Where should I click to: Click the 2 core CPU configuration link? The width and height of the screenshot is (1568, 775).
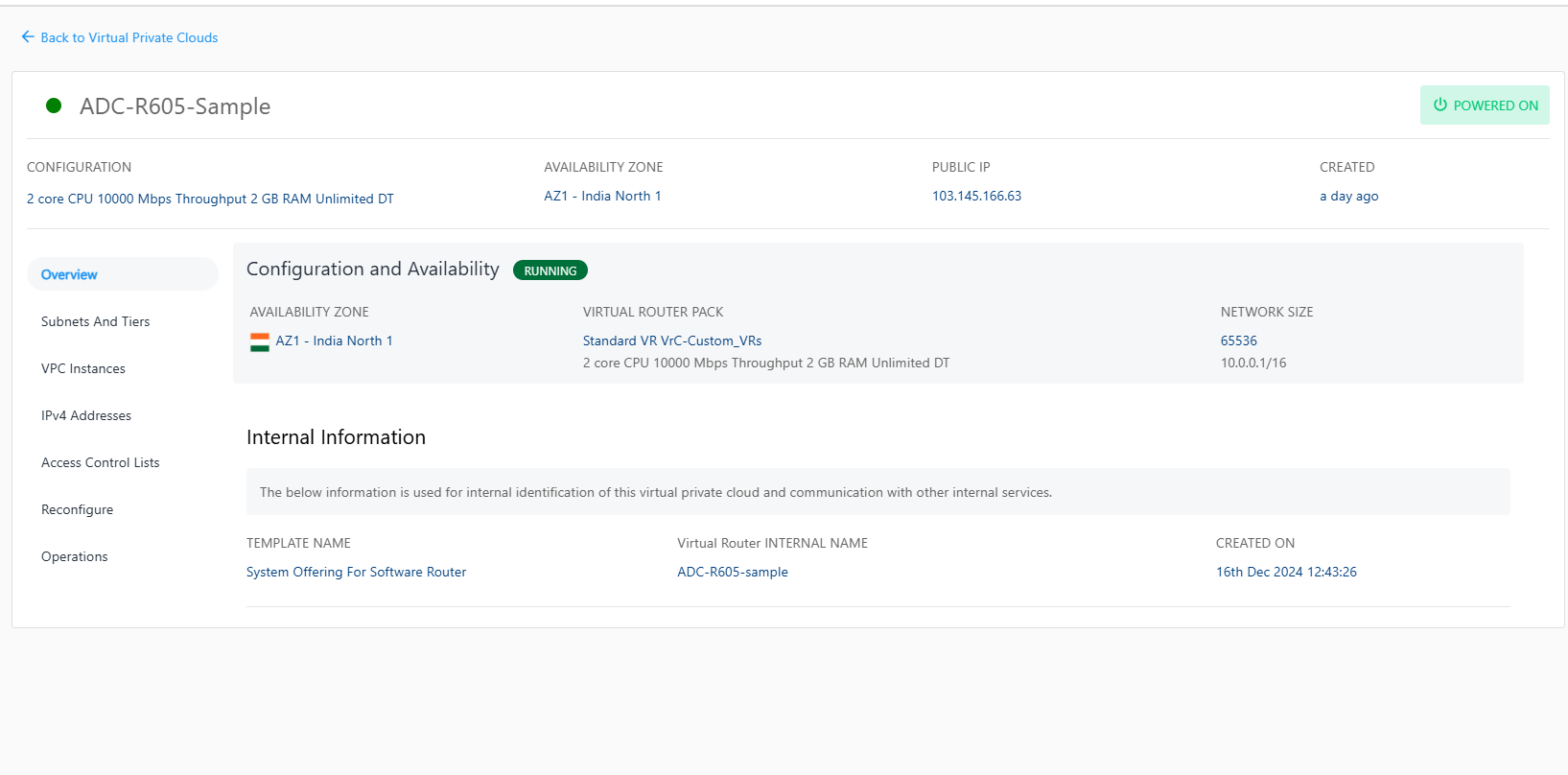click(x=210, y=199)
